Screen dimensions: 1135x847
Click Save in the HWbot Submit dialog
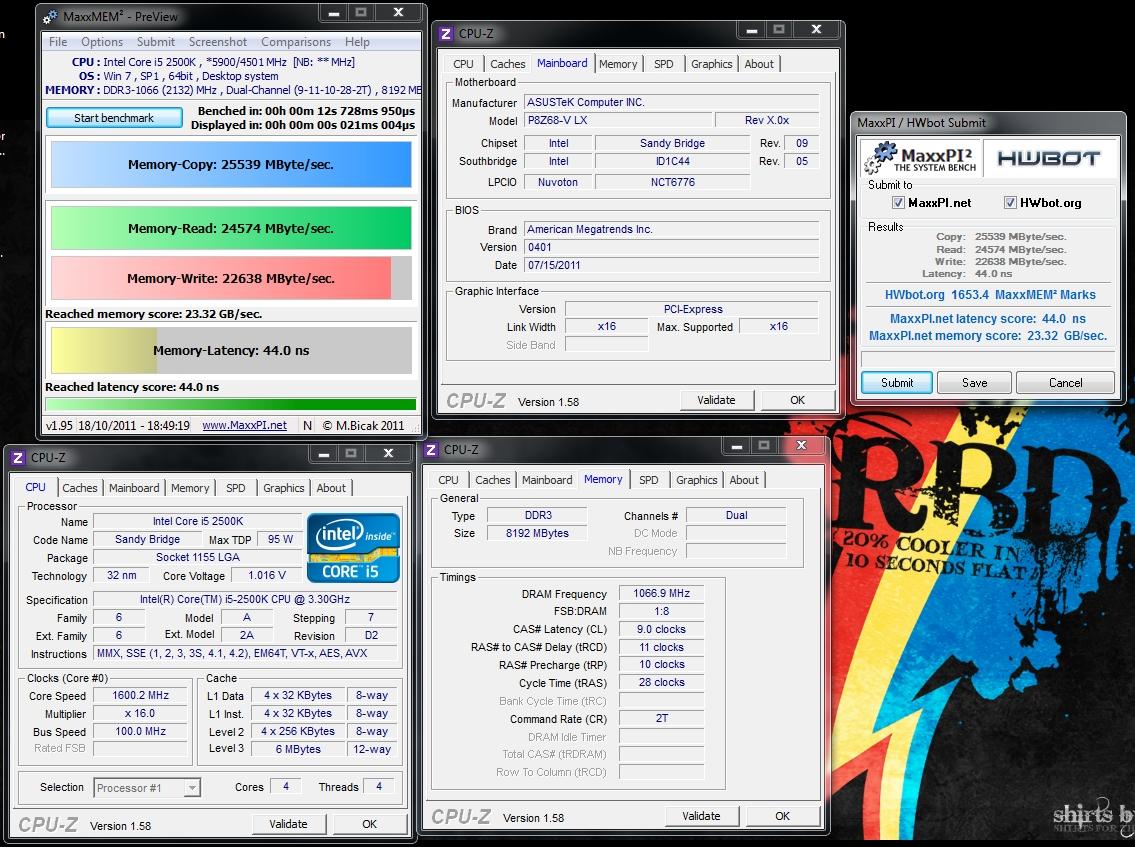coord(974,383)
